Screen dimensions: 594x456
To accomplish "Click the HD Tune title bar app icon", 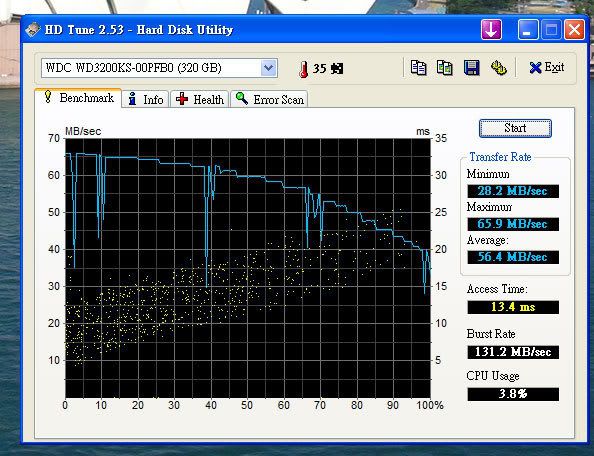I will point(33,30).
